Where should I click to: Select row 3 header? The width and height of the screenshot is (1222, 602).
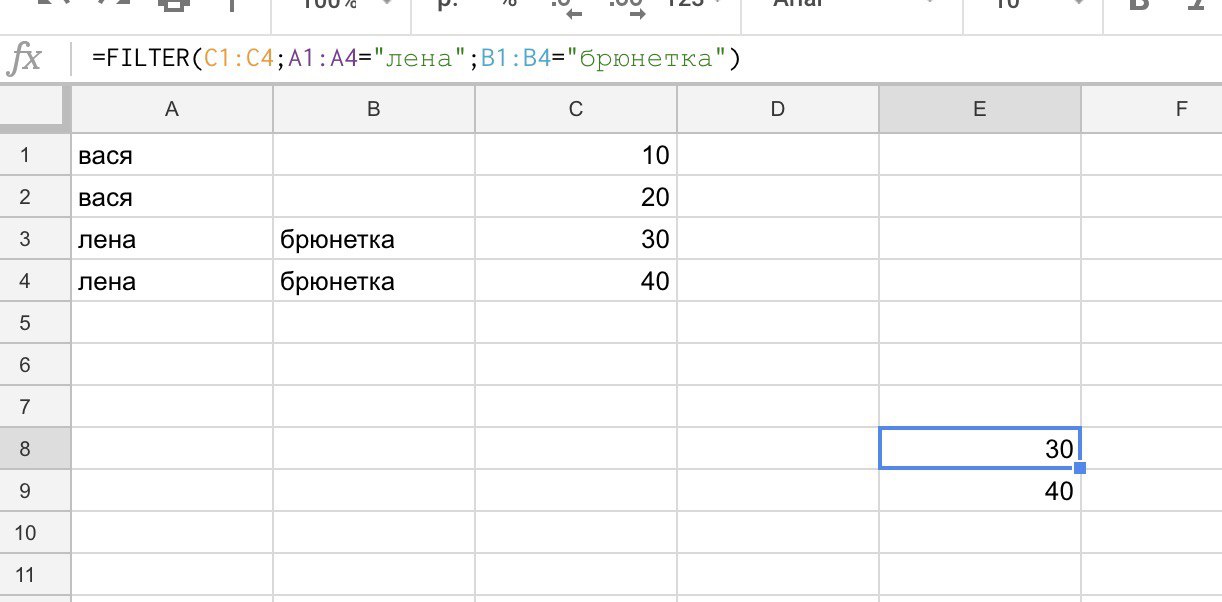[x=25, y=240]
